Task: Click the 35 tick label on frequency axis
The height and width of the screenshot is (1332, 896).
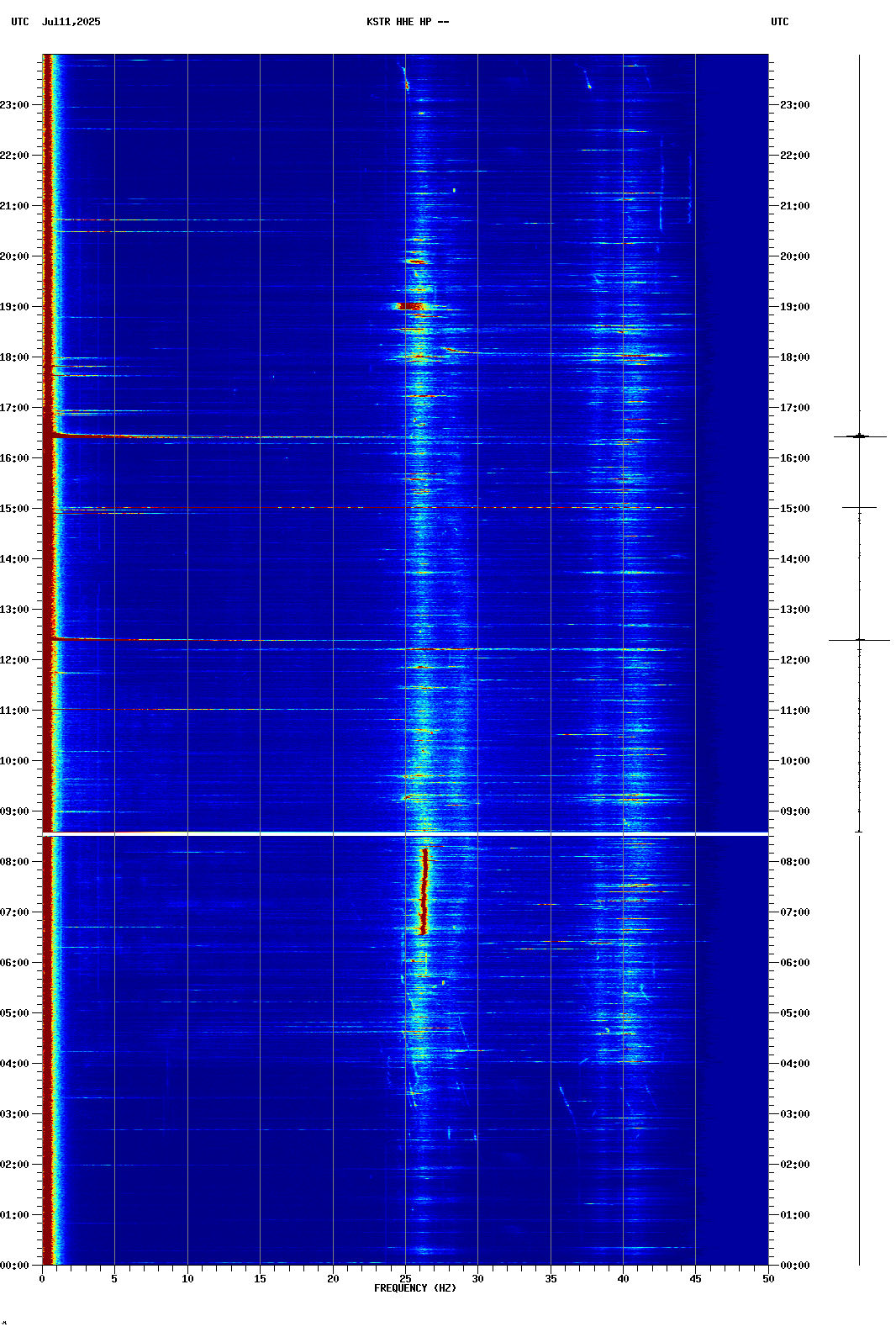Action: pyautogui.click(x=551, y=1278)
